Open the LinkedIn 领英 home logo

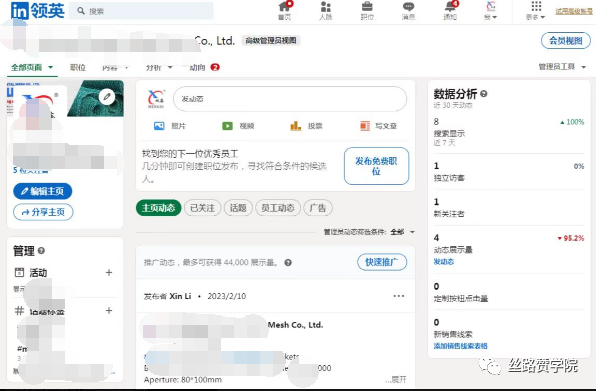click(37, 11)
